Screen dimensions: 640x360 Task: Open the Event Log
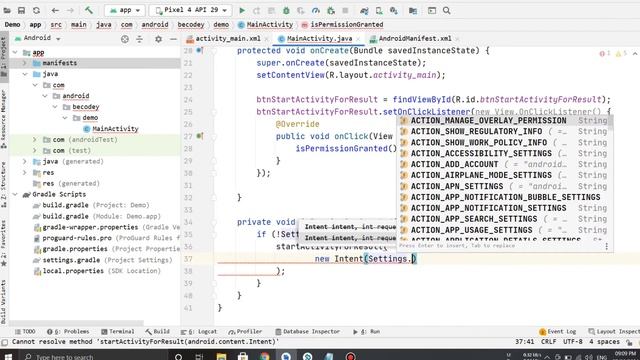tap(558, 331)
